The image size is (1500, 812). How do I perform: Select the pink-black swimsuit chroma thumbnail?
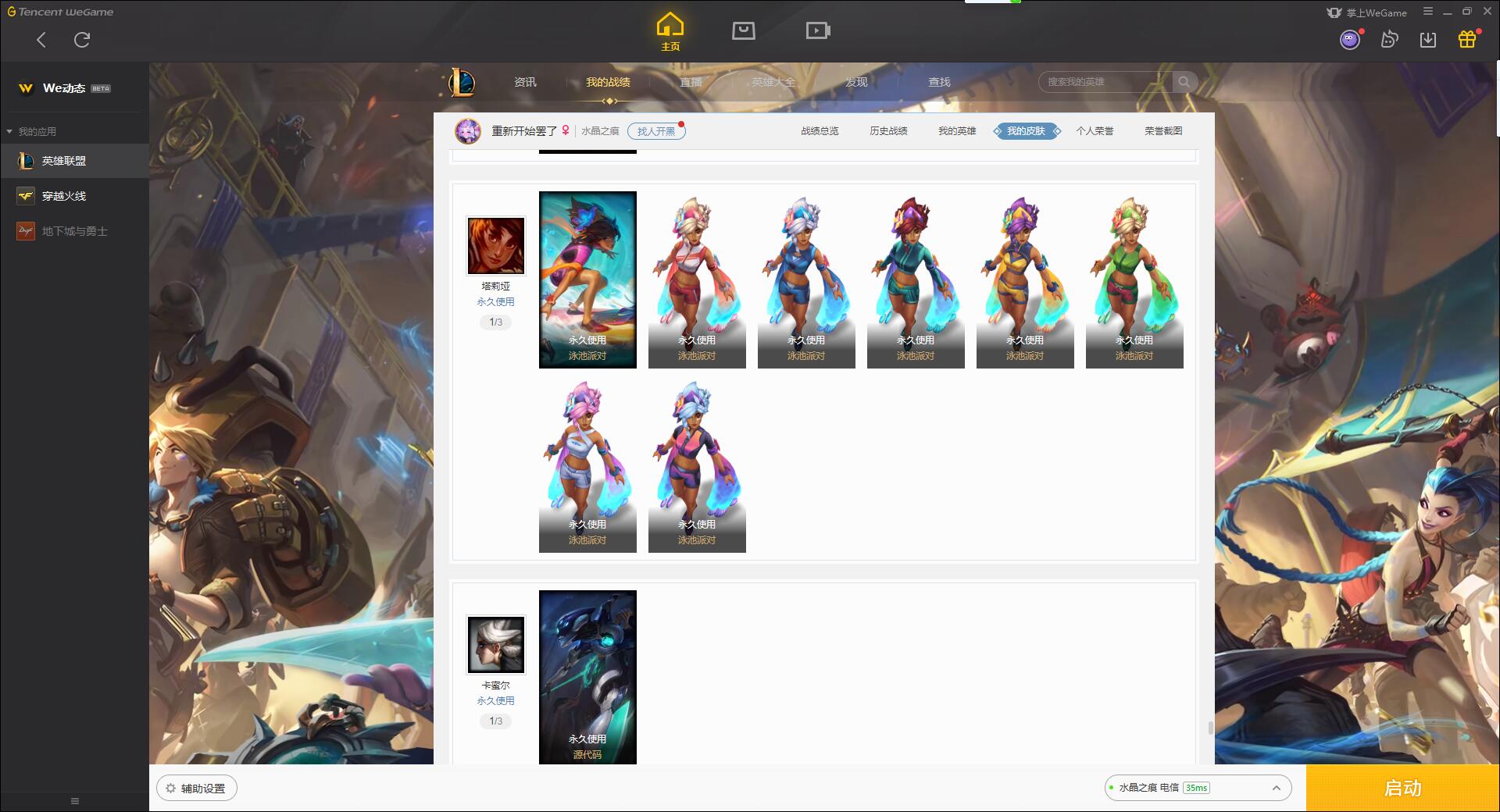pyautogui.click(x=697, y=465)
